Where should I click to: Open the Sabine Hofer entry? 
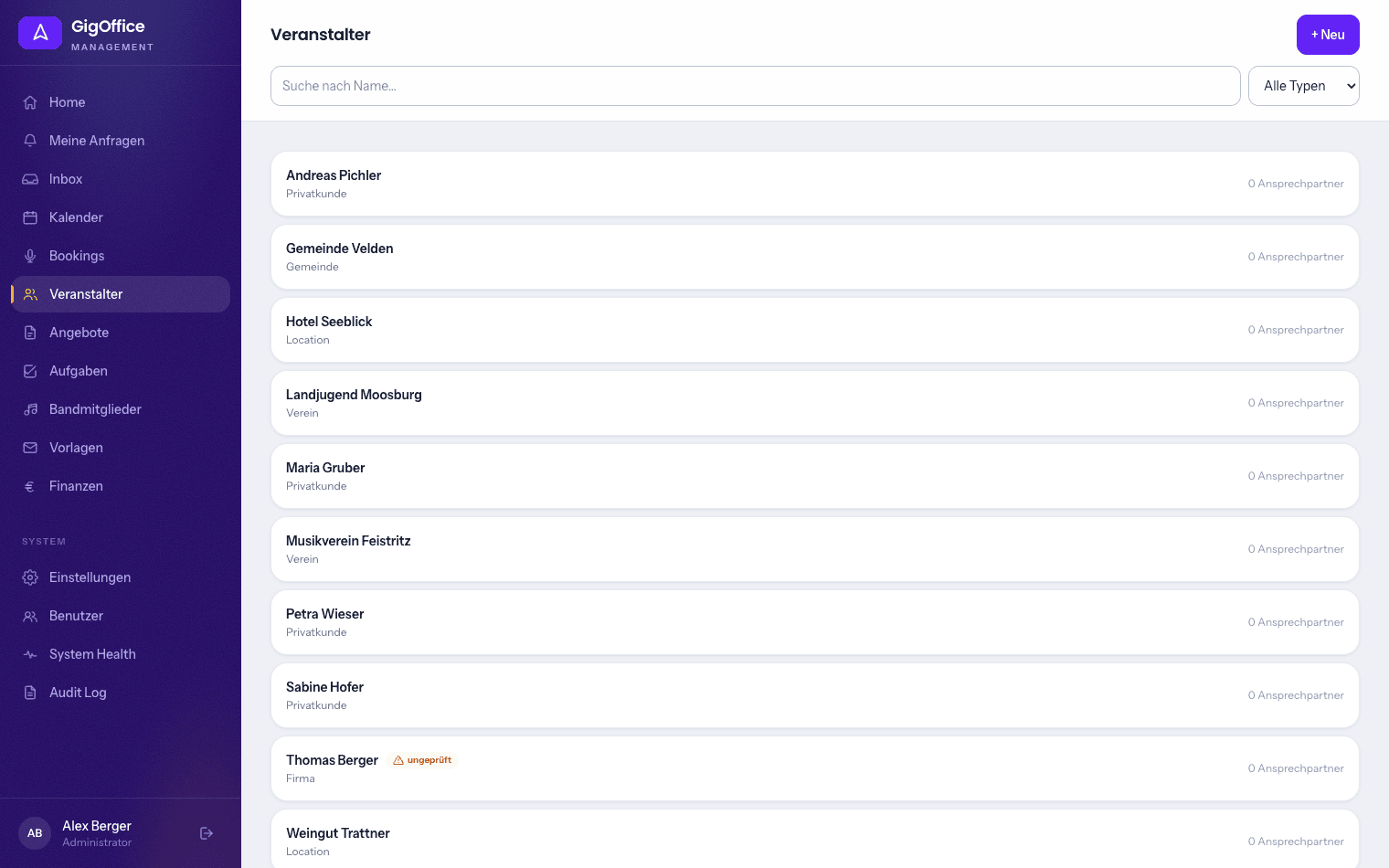click(815, 695)
